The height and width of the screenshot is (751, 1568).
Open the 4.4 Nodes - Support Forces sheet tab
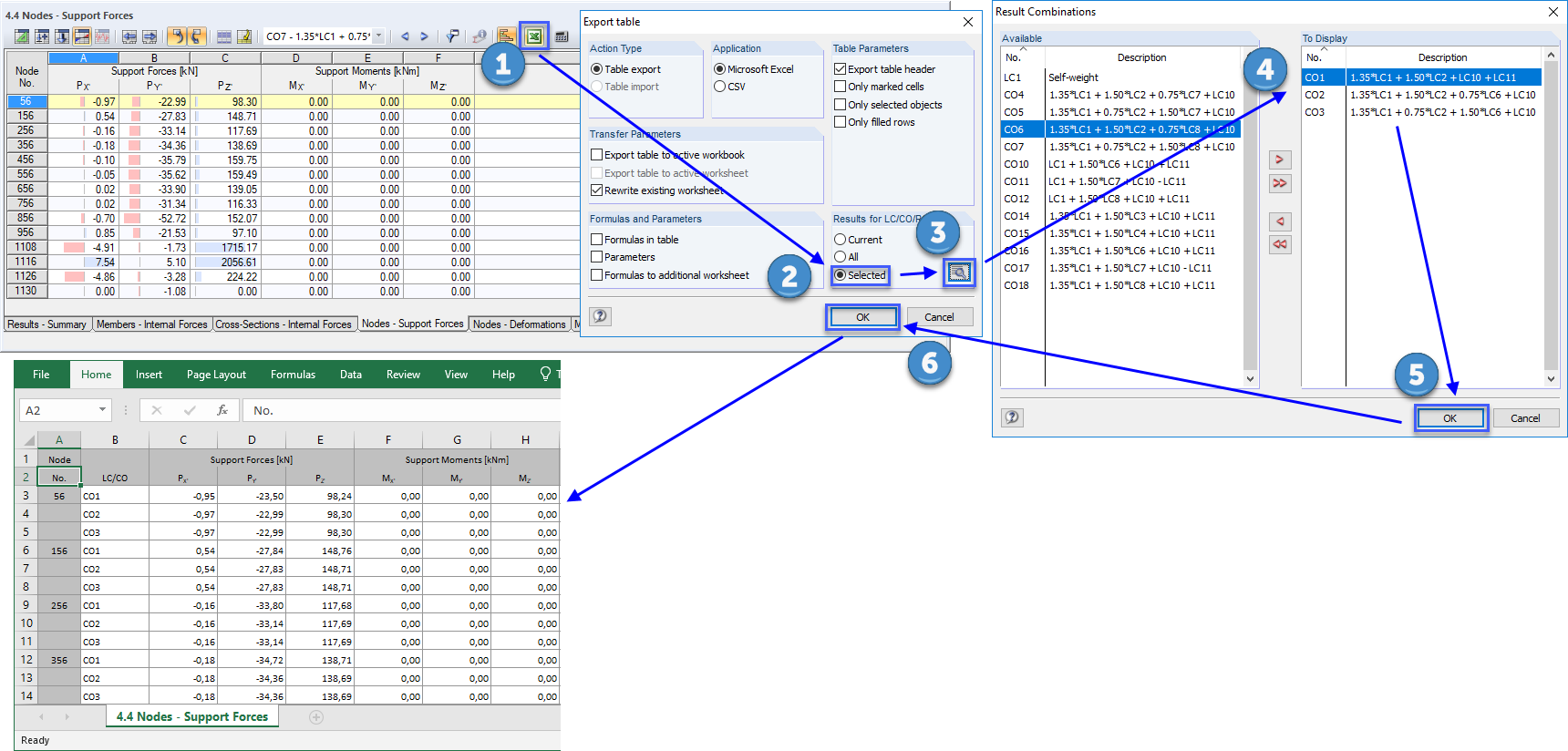coord(192,717)
